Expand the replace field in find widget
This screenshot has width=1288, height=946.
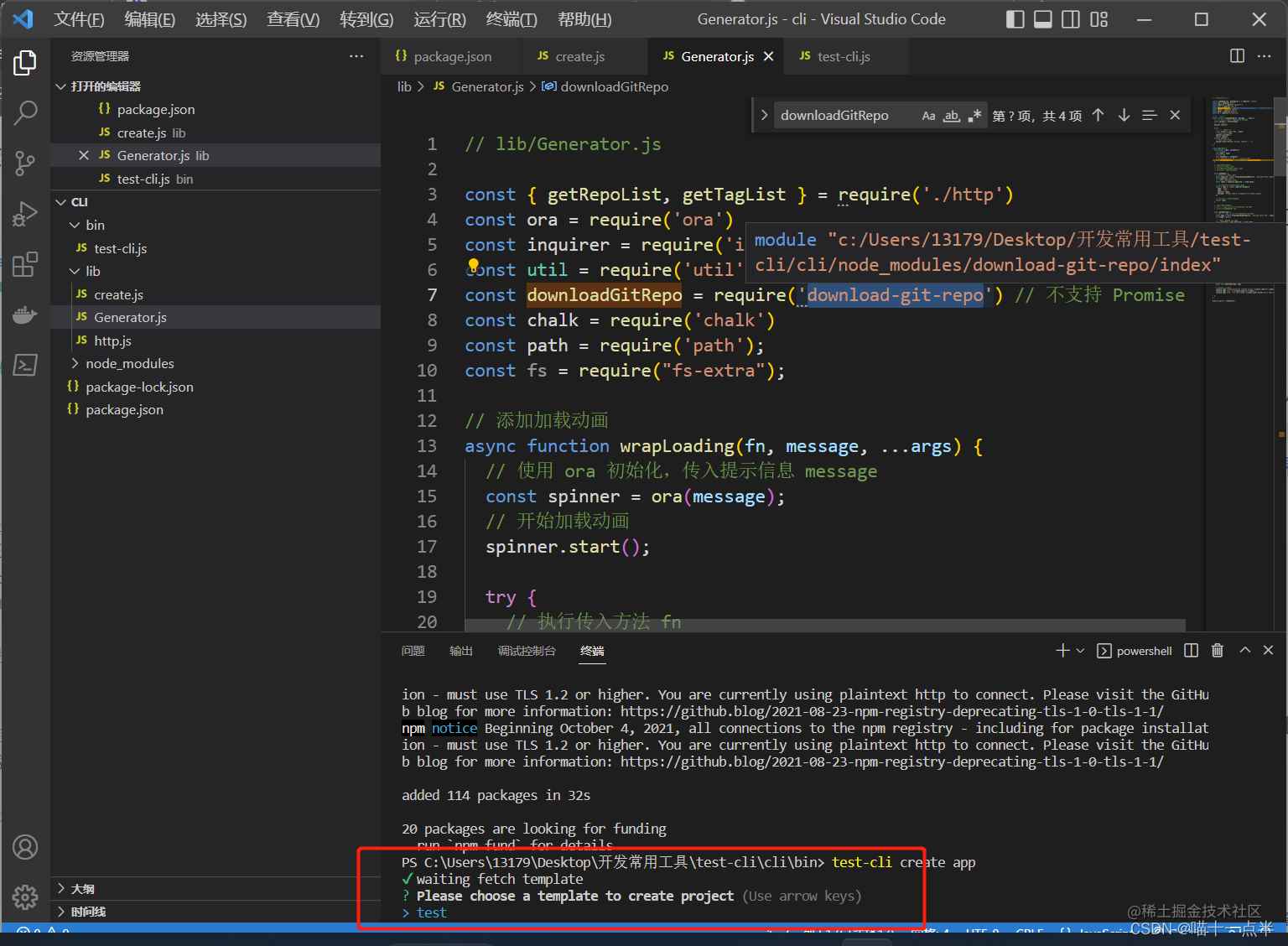tap(764, 115)
